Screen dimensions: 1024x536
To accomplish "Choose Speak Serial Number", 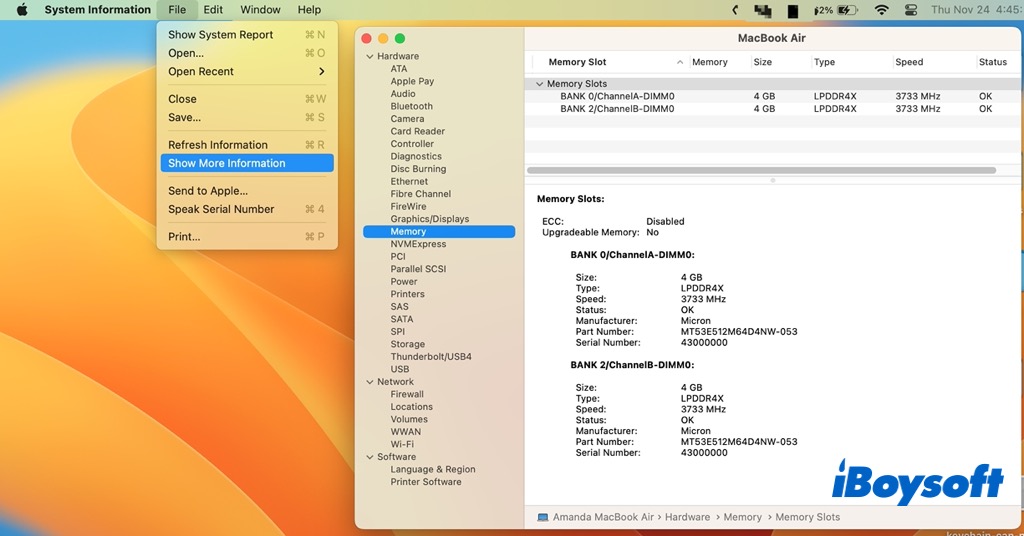I will click(x=247, y=209).
